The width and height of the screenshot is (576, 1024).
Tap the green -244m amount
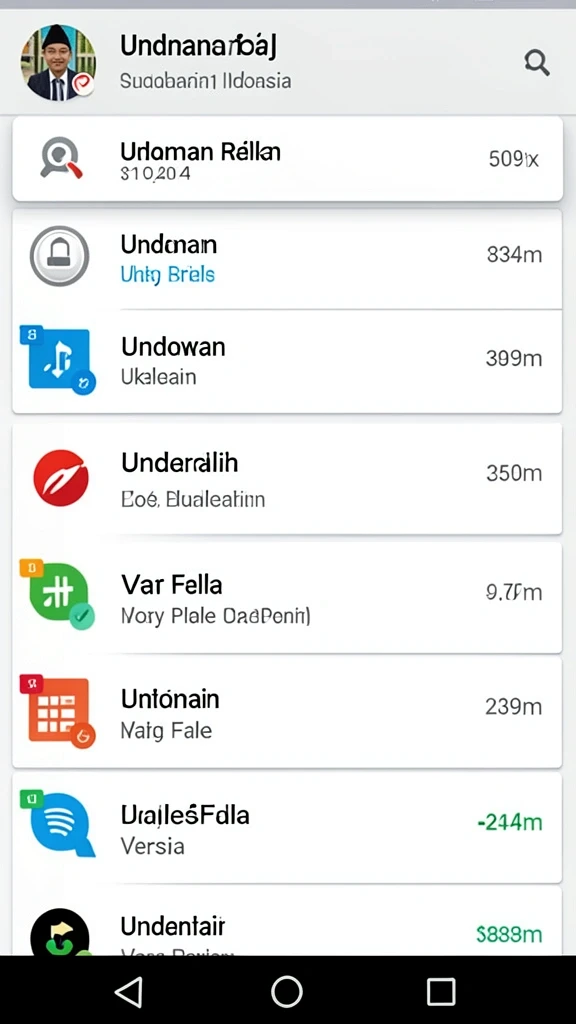point(509,822)
